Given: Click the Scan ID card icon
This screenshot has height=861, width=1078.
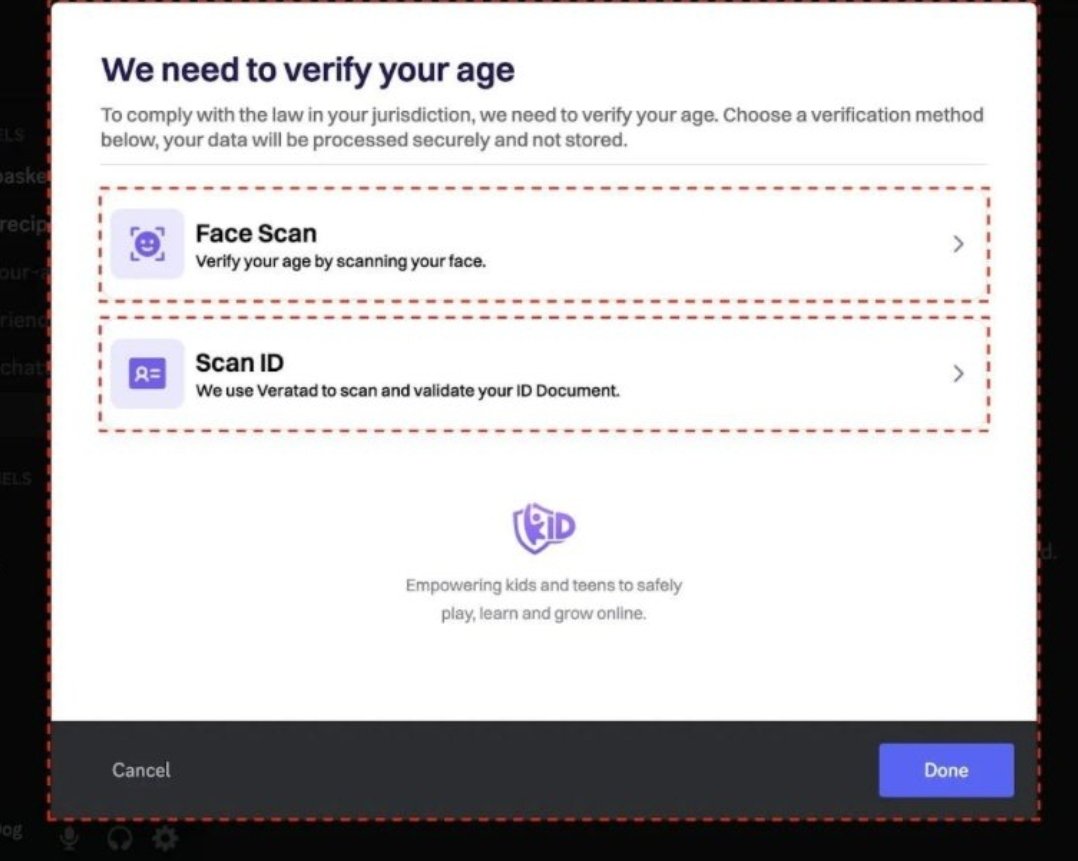Looking at the screenshot, I should (x=146, y=373).
